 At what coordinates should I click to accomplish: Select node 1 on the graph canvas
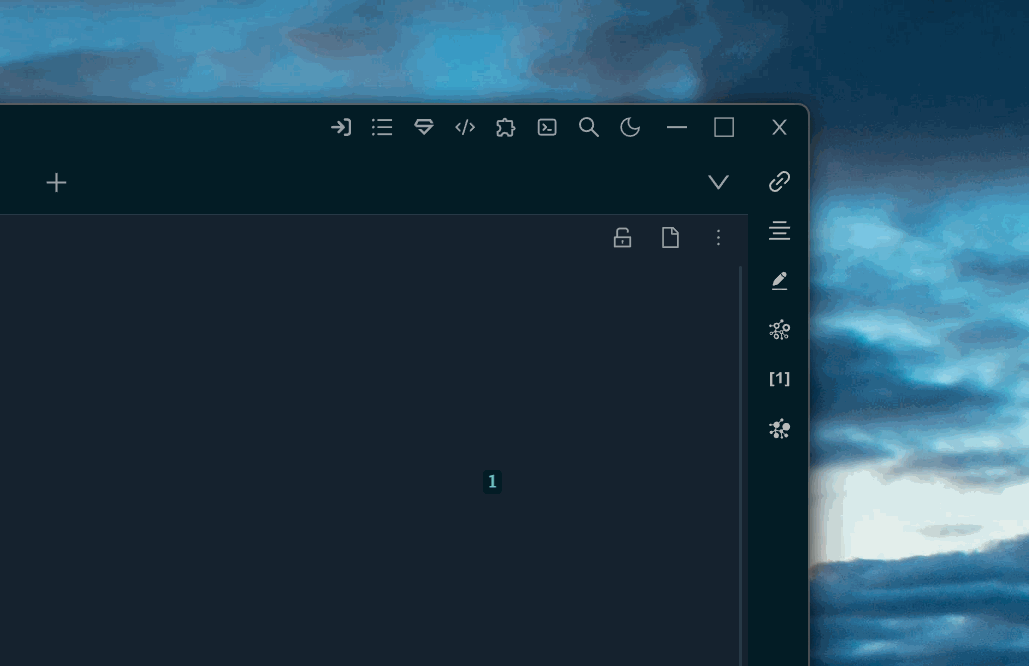coord(491,482)
